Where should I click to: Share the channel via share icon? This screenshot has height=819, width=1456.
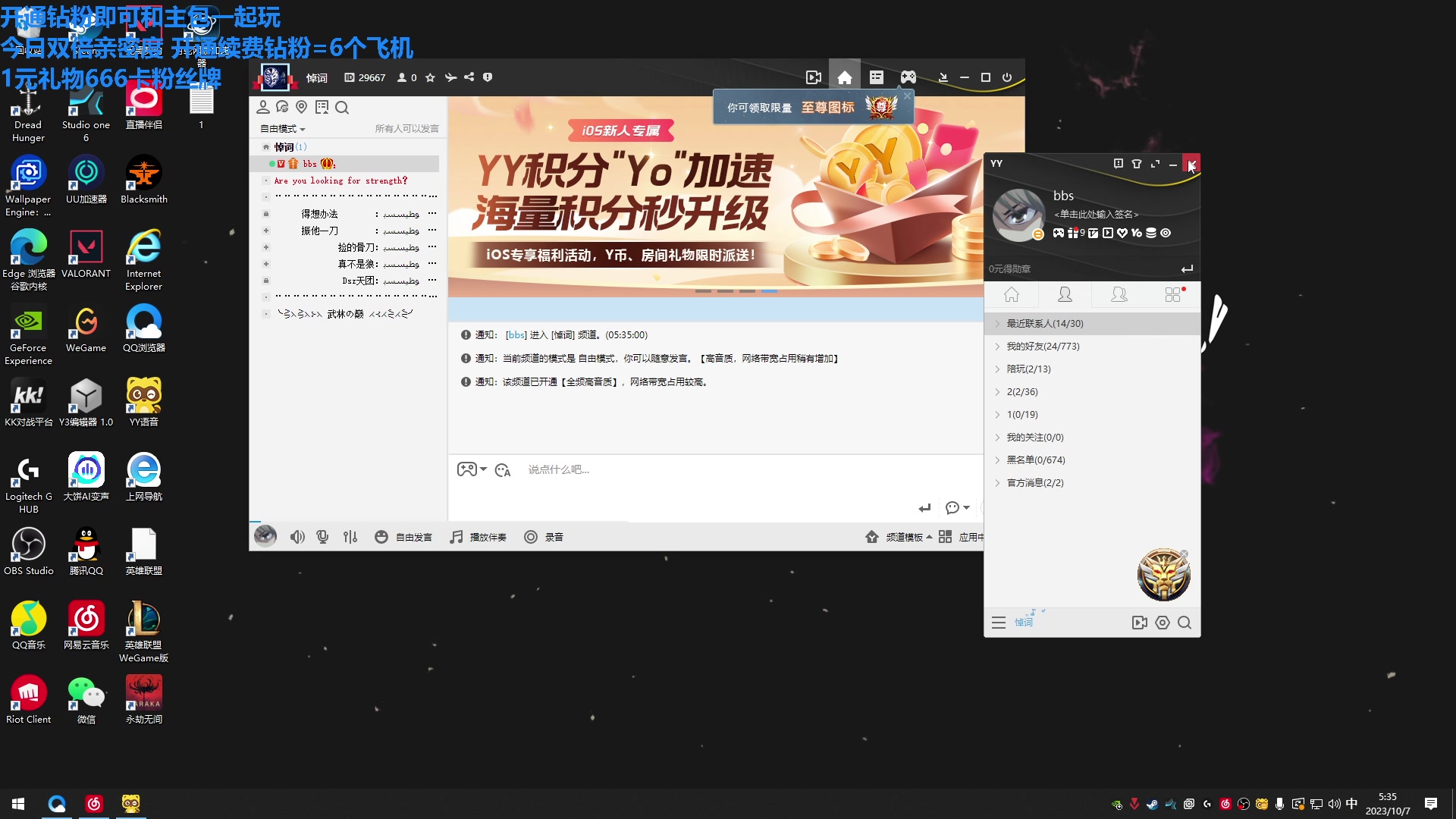[x=469, y=77]
